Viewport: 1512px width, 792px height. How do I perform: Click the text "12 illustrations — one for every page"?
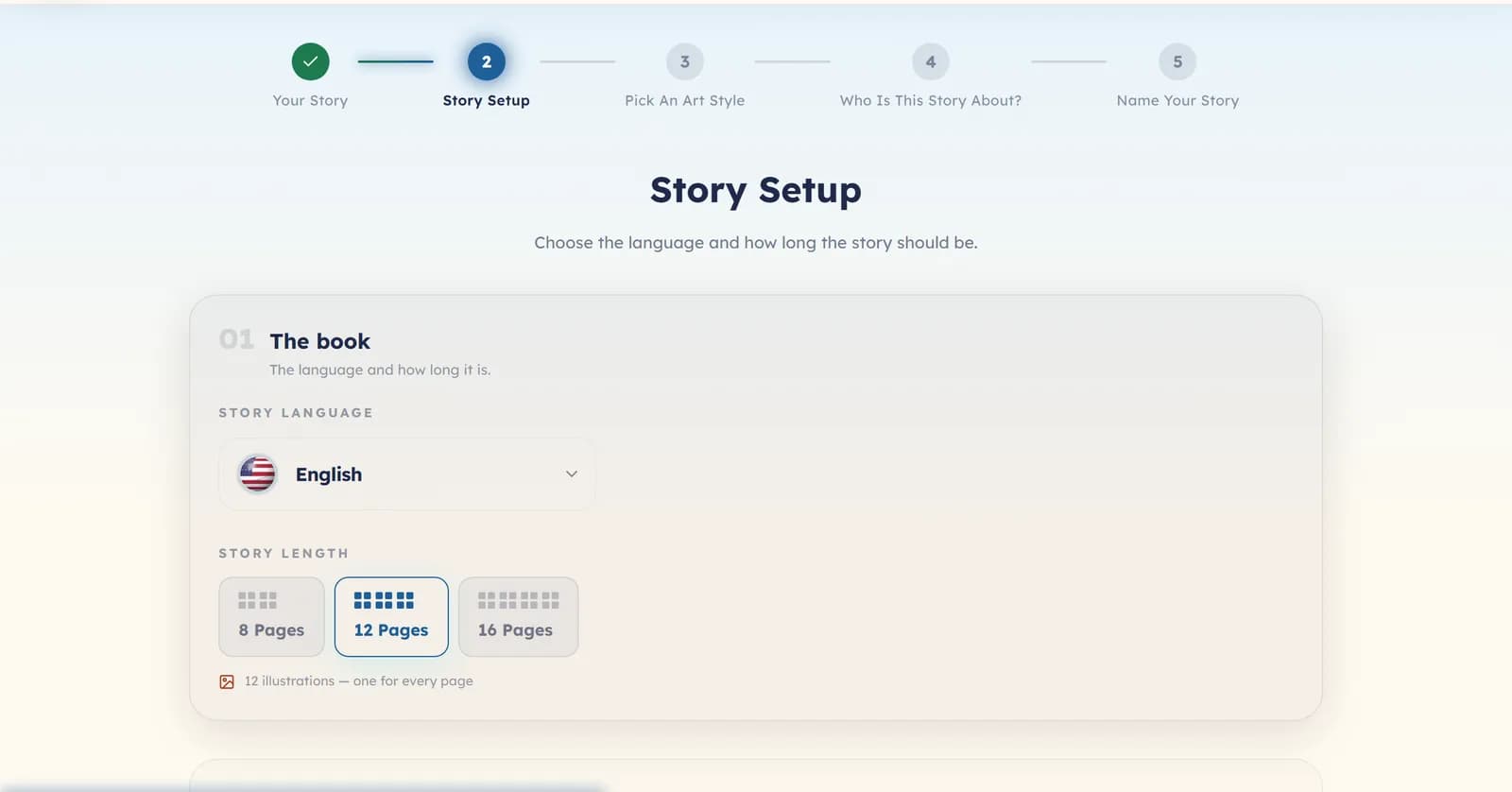(x=359, y=681)
